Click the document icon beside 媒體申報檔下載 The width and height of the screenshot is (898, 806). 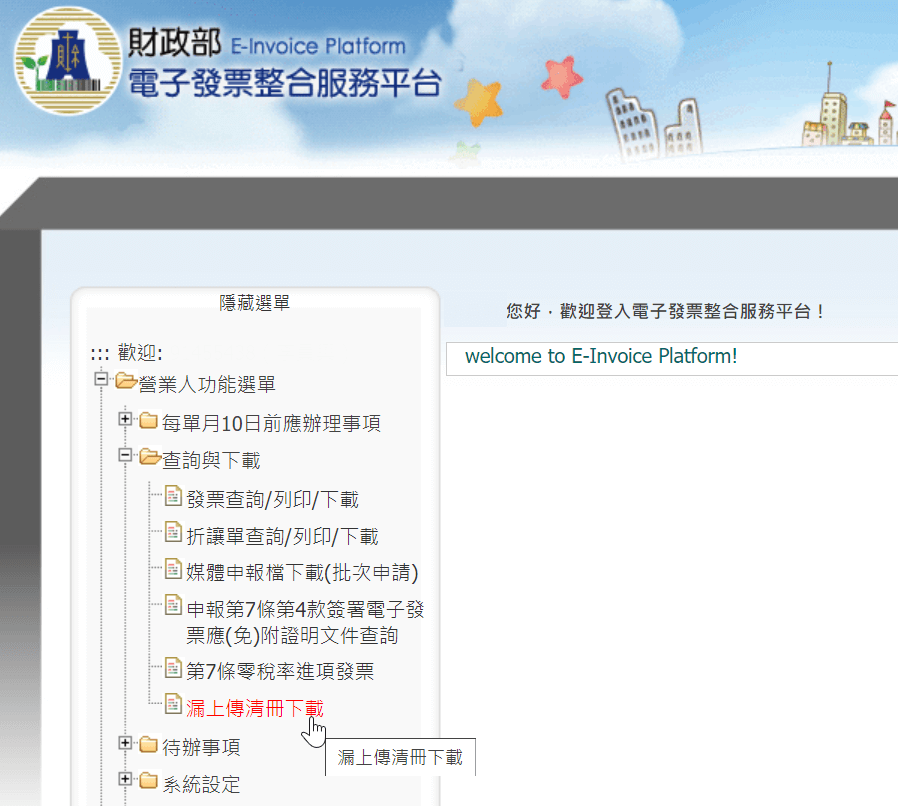173,569
